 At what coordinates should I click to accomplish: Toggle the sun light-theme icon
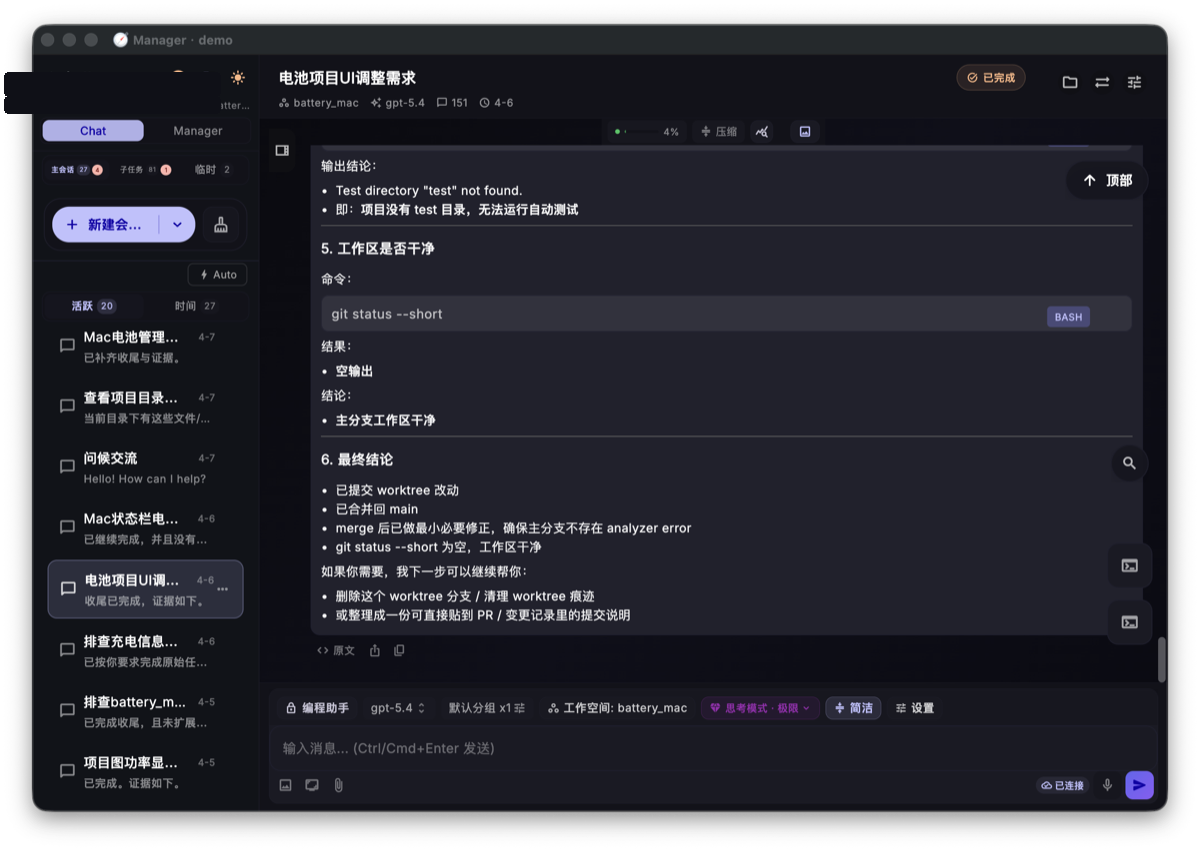(238, 78)
